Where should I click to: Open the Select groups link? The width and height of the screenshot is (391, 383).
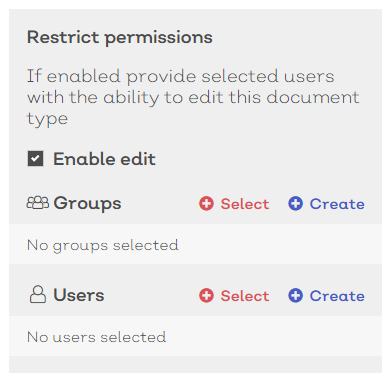click(x=245, y=204)
